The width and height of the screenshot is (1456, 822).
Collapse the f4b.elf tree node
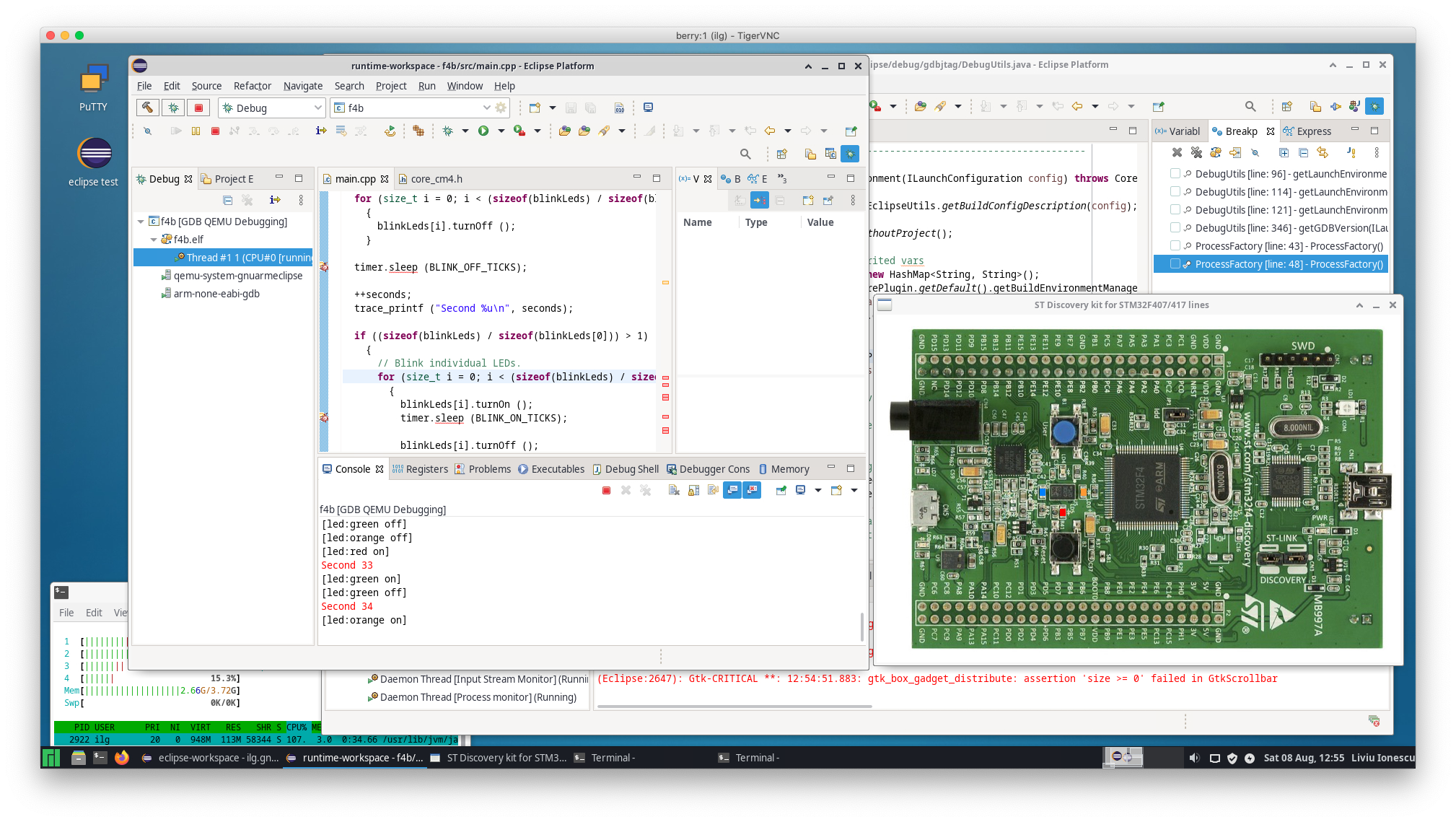tap(154, 240)
